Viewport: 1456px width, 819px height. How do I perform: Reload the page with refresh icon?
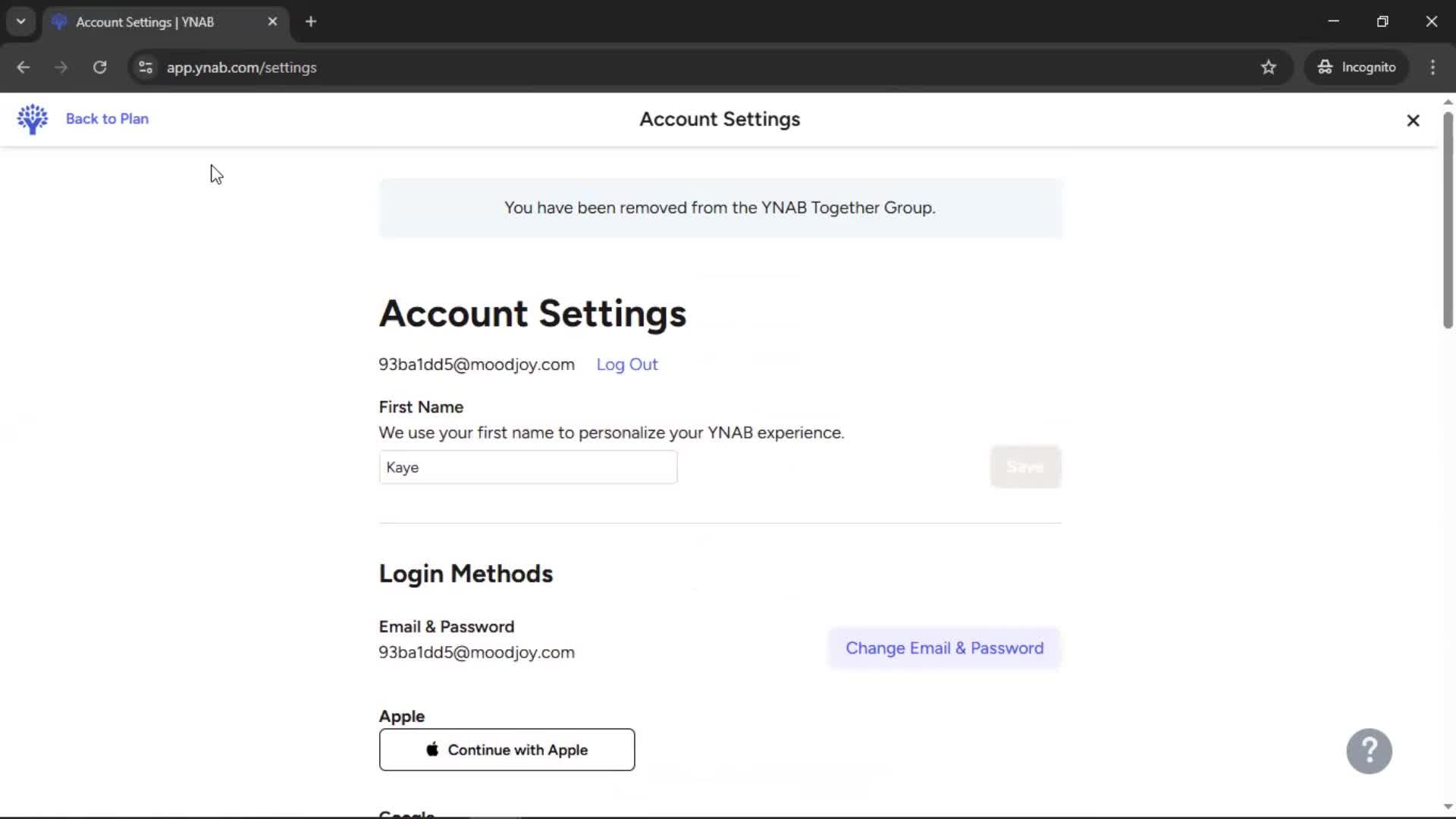(x=99, y=67)
